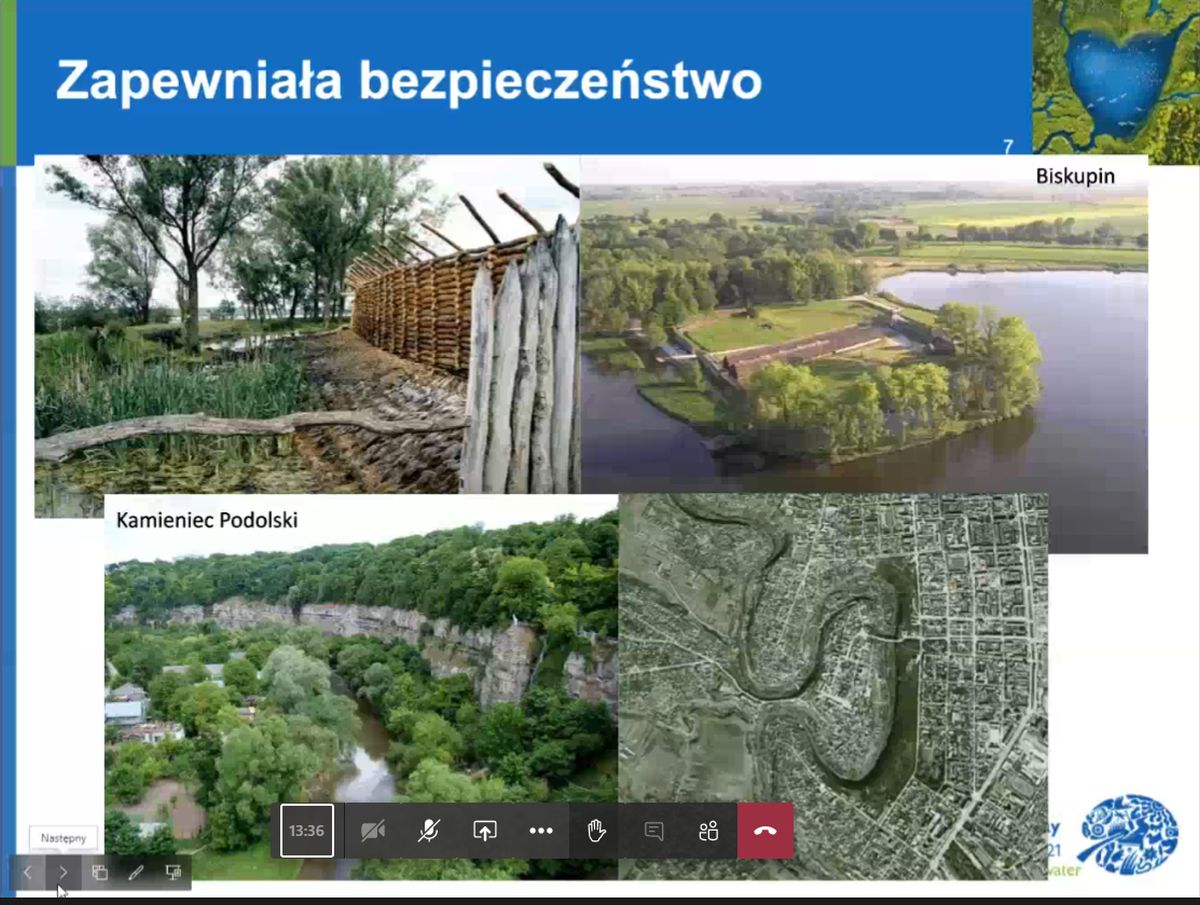Click the slide title 'Zapewniała bezpieczeństwo'
This screenshot has height=905, width=1200.
(x=408, y=81)
